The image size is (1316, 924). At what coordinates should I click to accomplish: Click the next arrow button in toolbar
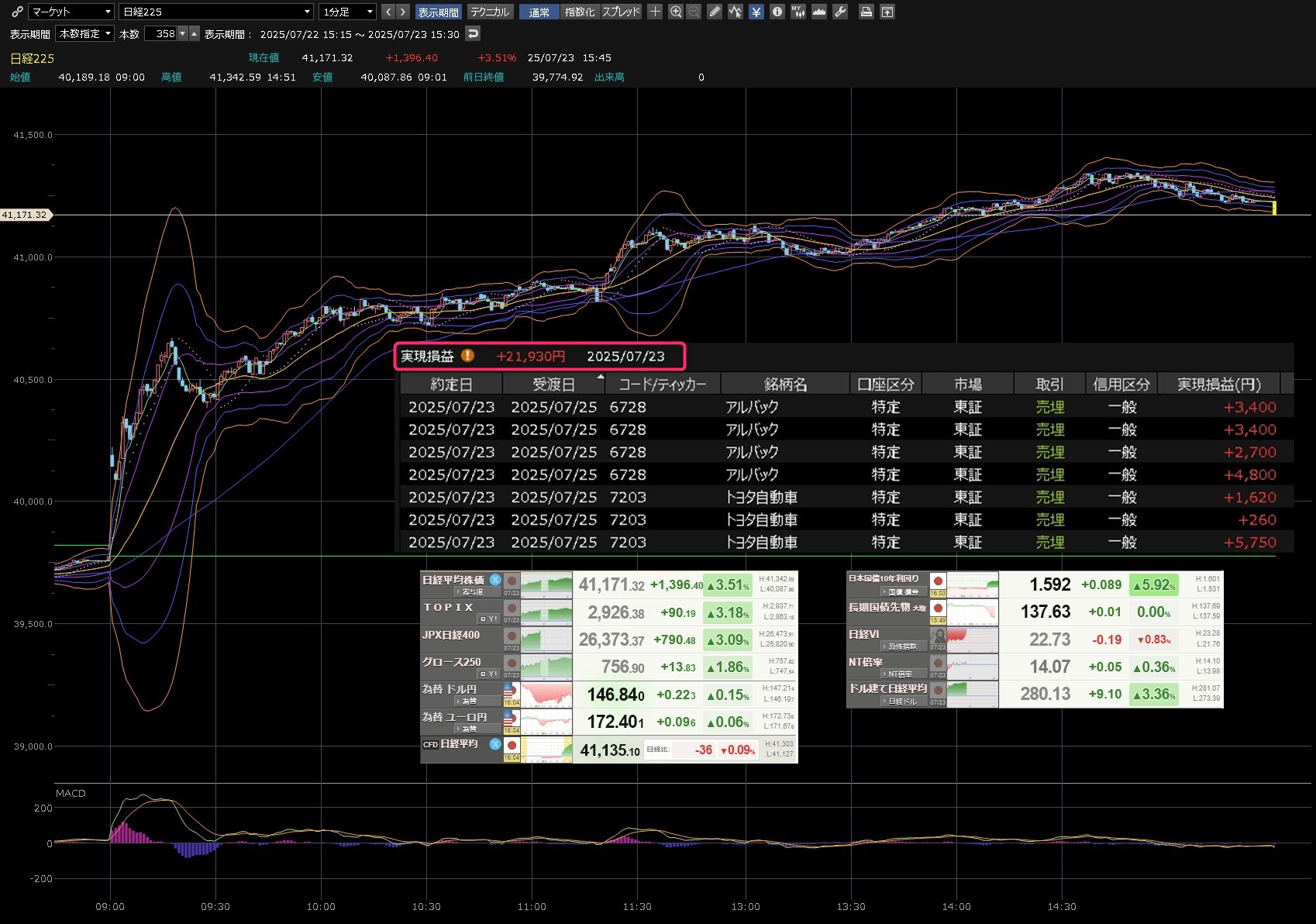[x=402, y=12]
